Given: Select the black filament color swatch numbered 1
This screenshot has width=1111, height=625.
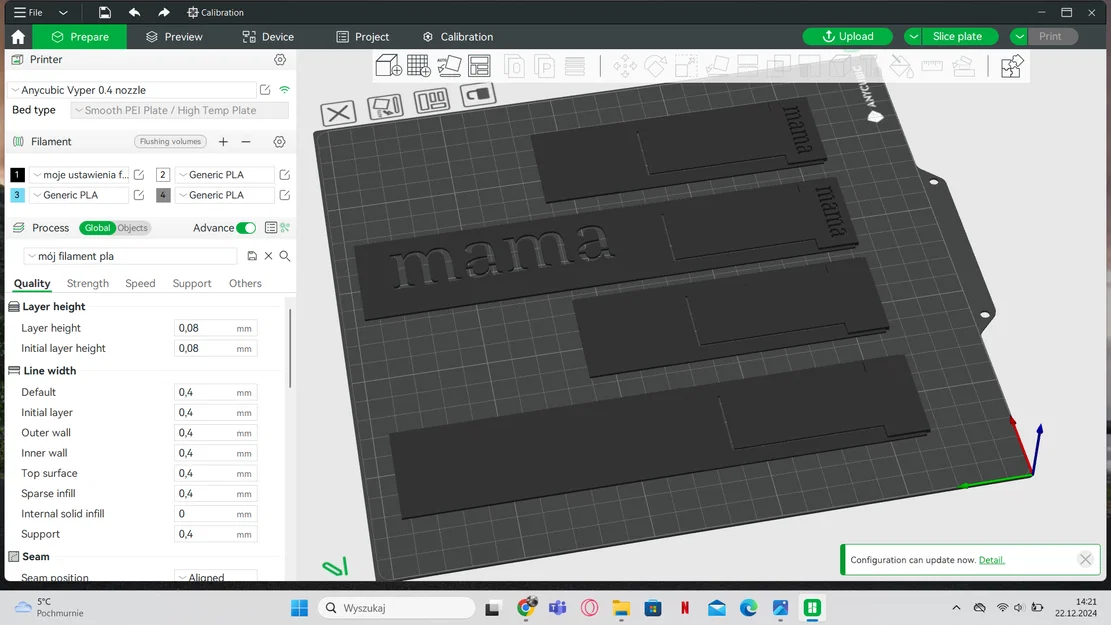Looking at the screenshot, I should 16,174.
